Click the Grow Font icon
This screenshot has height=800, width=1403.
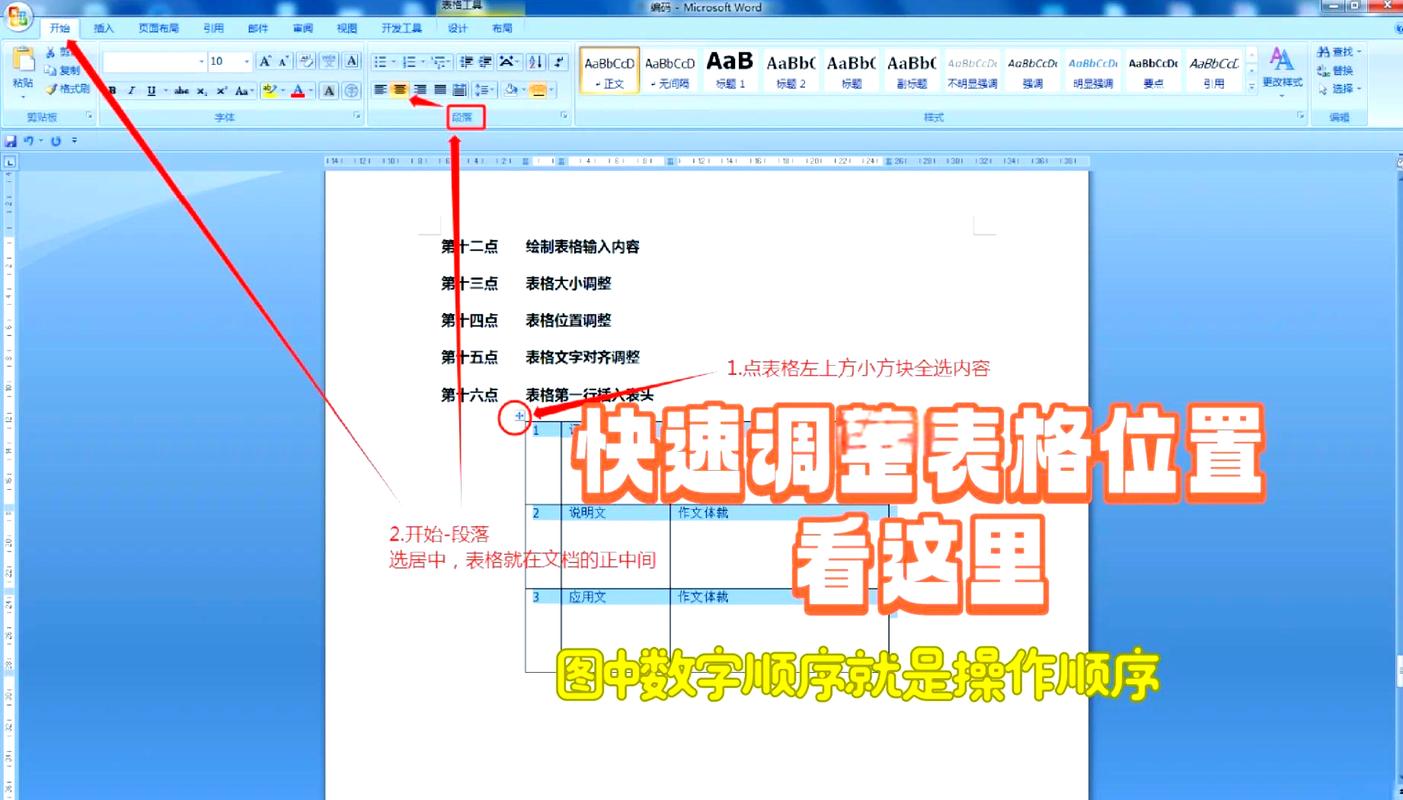(265, 61)
